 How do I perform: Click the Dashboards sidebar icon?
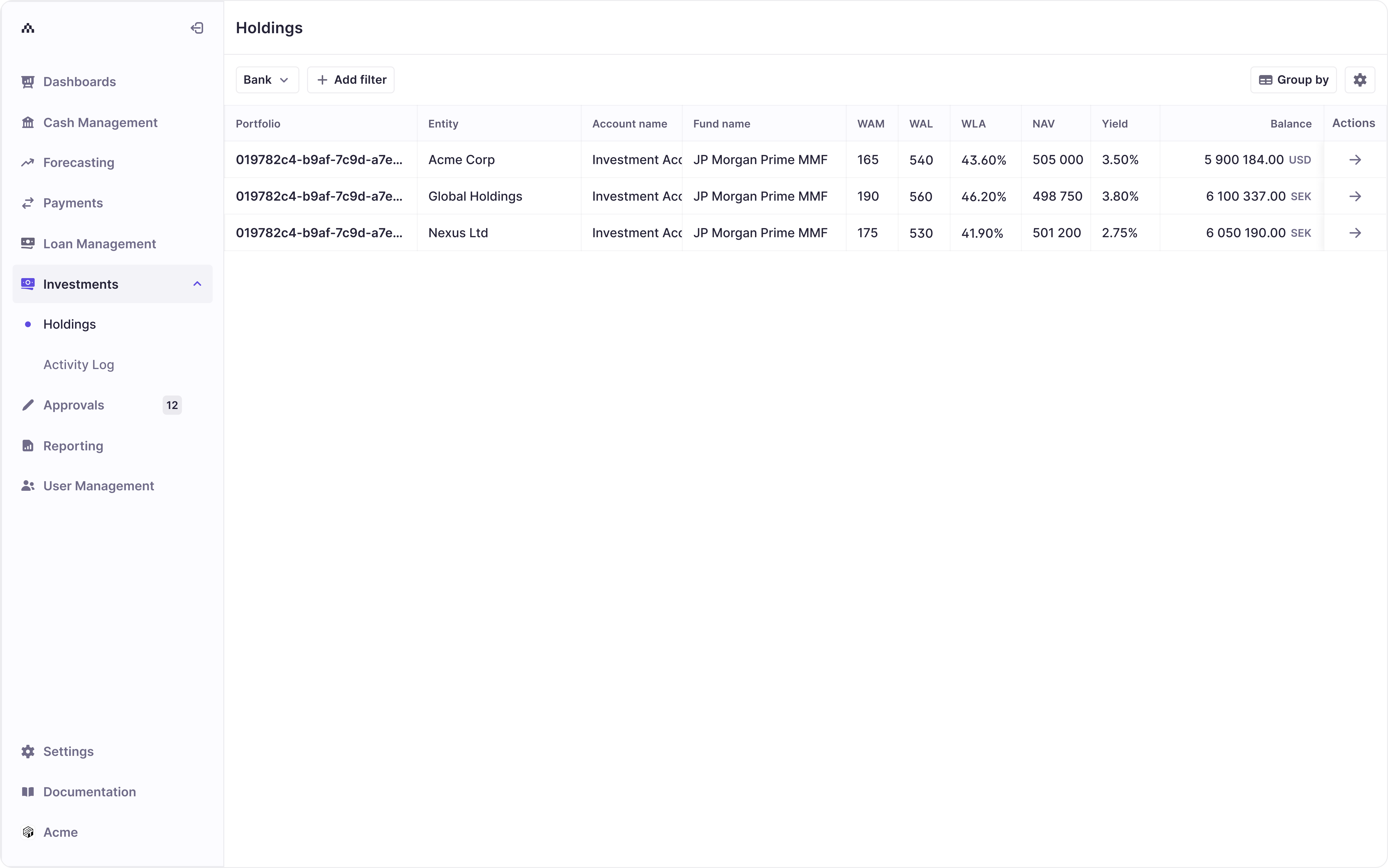click(x=28, y=82)
